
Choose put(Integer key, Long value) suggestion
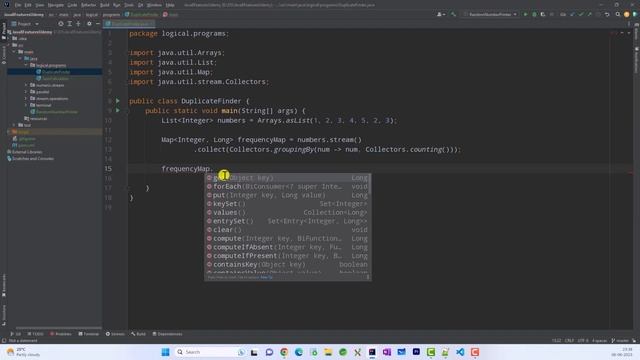point(287,195)
